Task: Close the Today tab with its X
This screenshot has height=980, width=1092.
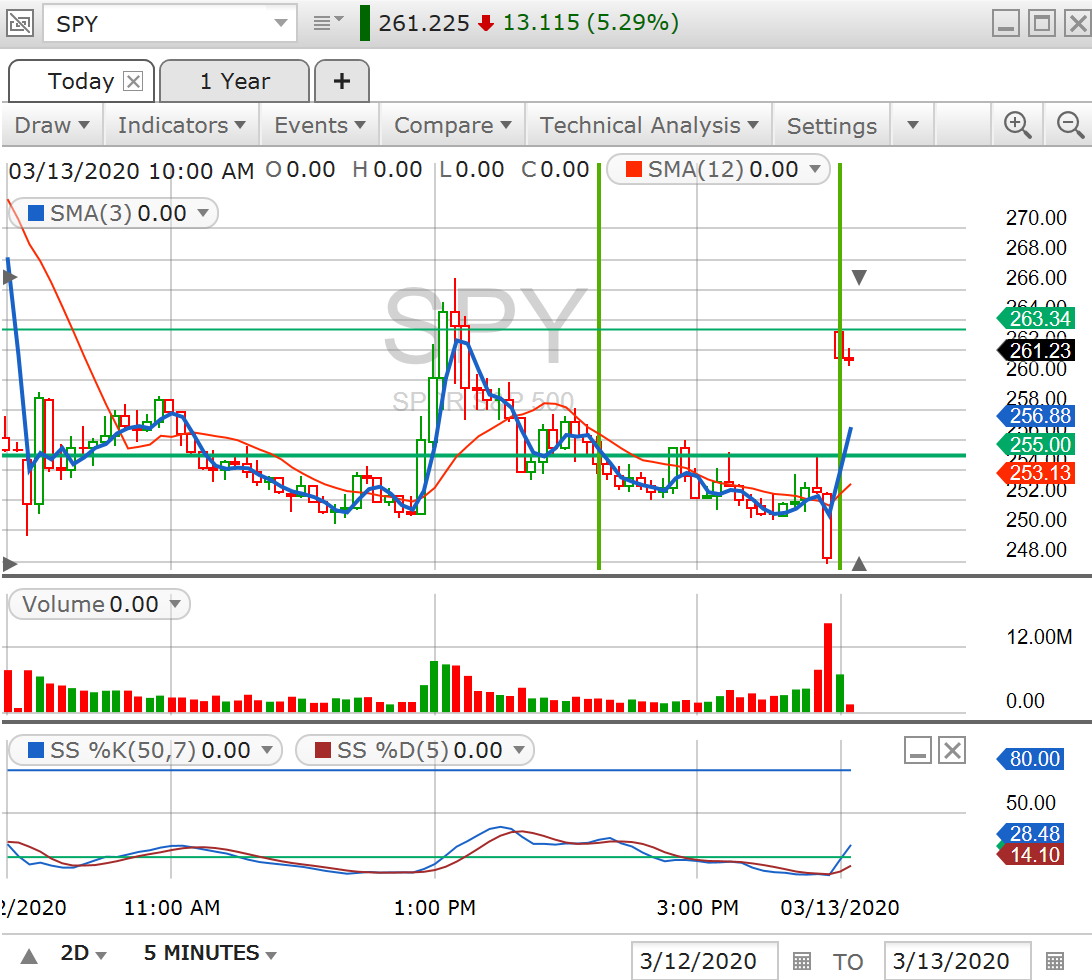Action: (x=133, y=81)
